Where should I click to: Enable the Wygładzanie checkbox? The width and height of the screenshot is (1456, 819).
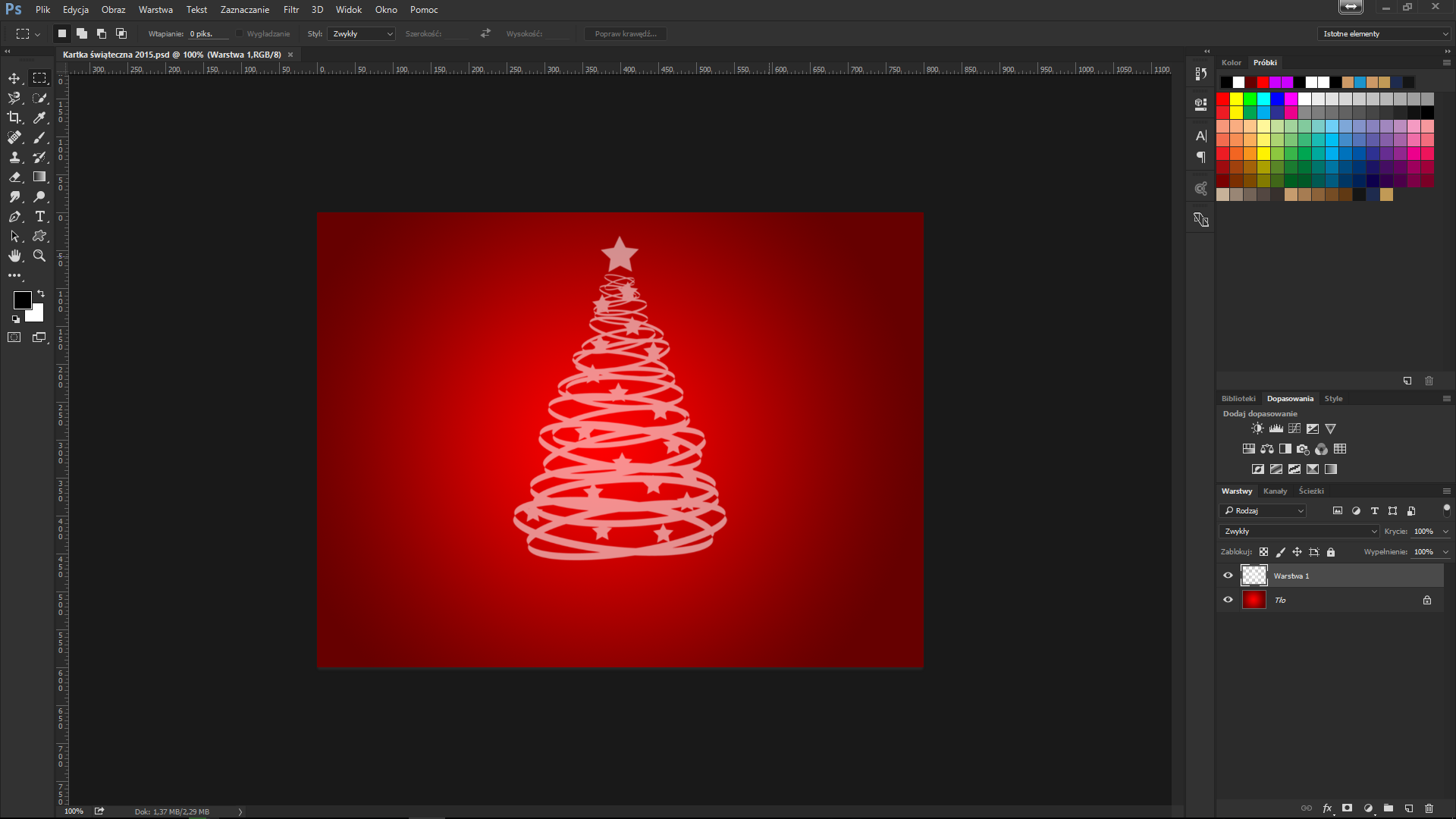coord(240,33)
